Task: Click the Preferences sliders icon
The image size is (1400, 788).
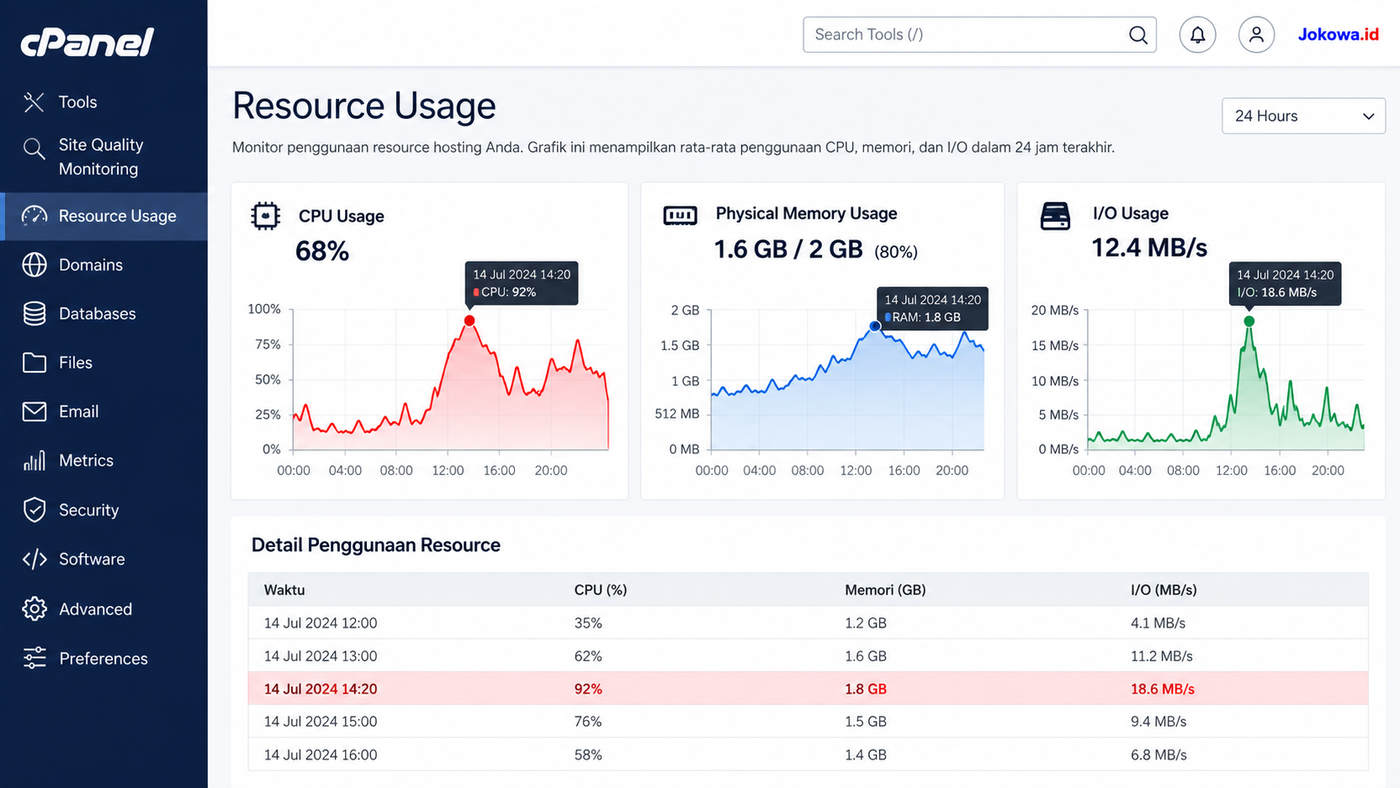Action: click(34, 658)
